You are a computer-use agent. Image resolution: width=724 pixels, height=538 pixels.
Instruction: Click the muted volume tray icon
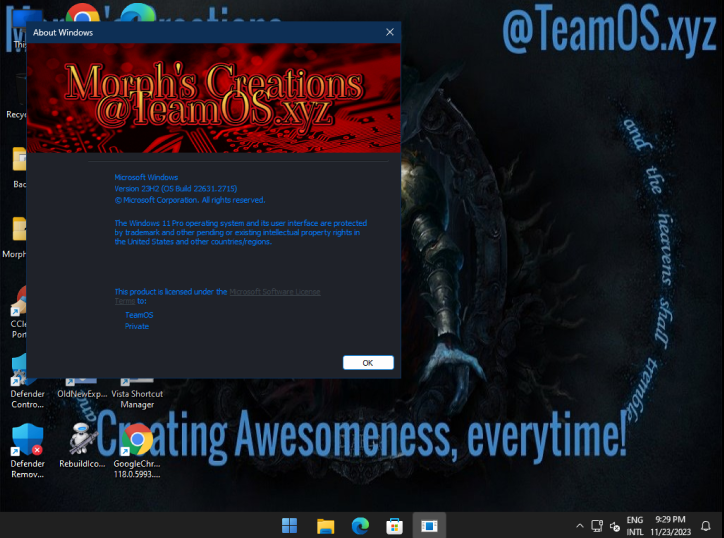coord(615,526)
